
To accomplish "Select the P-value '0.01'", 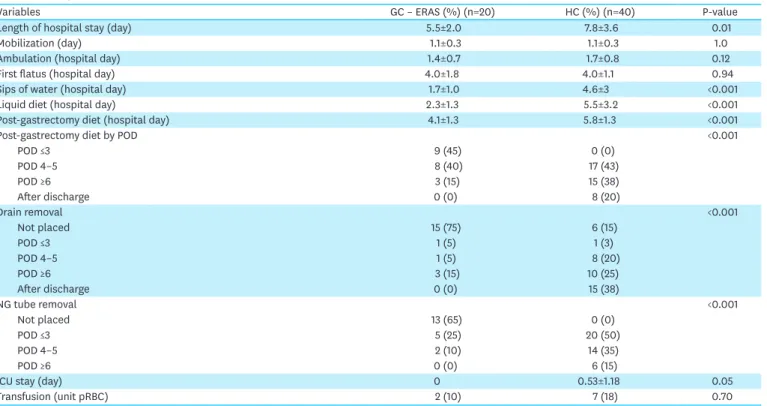I will [x=722, y=28].
